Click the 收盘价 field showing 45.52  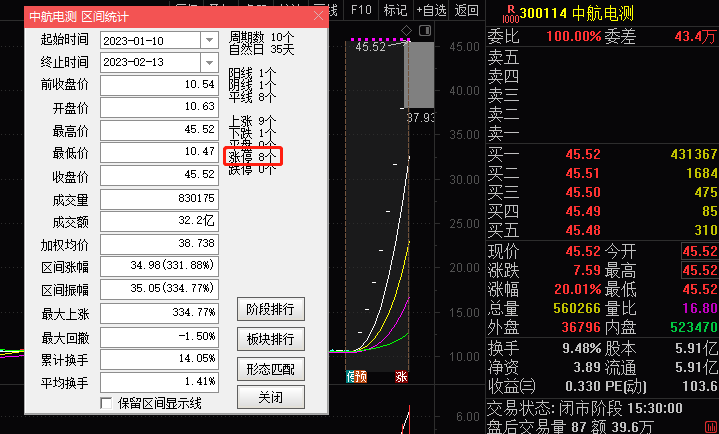[x=159, y=175]
